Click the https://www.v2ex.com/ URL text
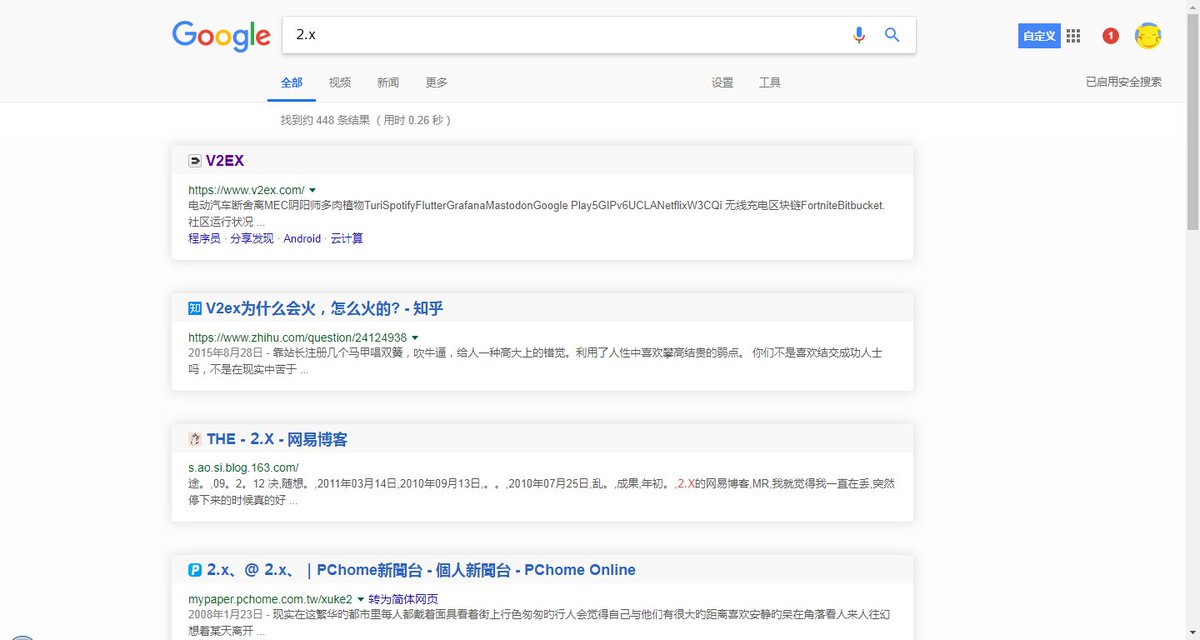Viewport: 1200px width, 640px height. 246,190
